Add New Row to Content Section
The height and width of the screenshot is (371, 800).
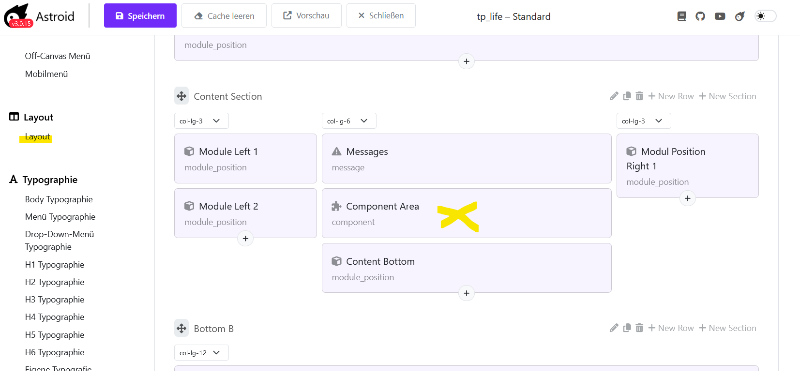point(671,96)
